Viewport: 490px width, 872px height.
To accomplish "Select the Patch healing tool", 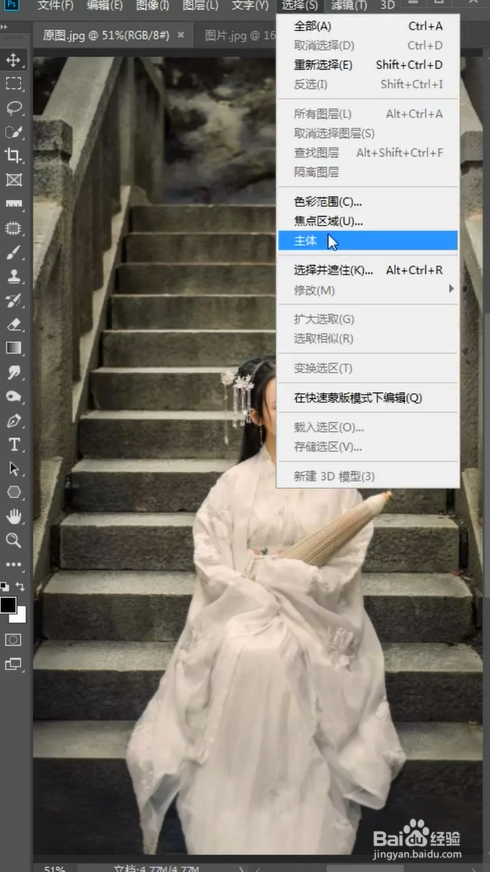I will tap(13, 228).
